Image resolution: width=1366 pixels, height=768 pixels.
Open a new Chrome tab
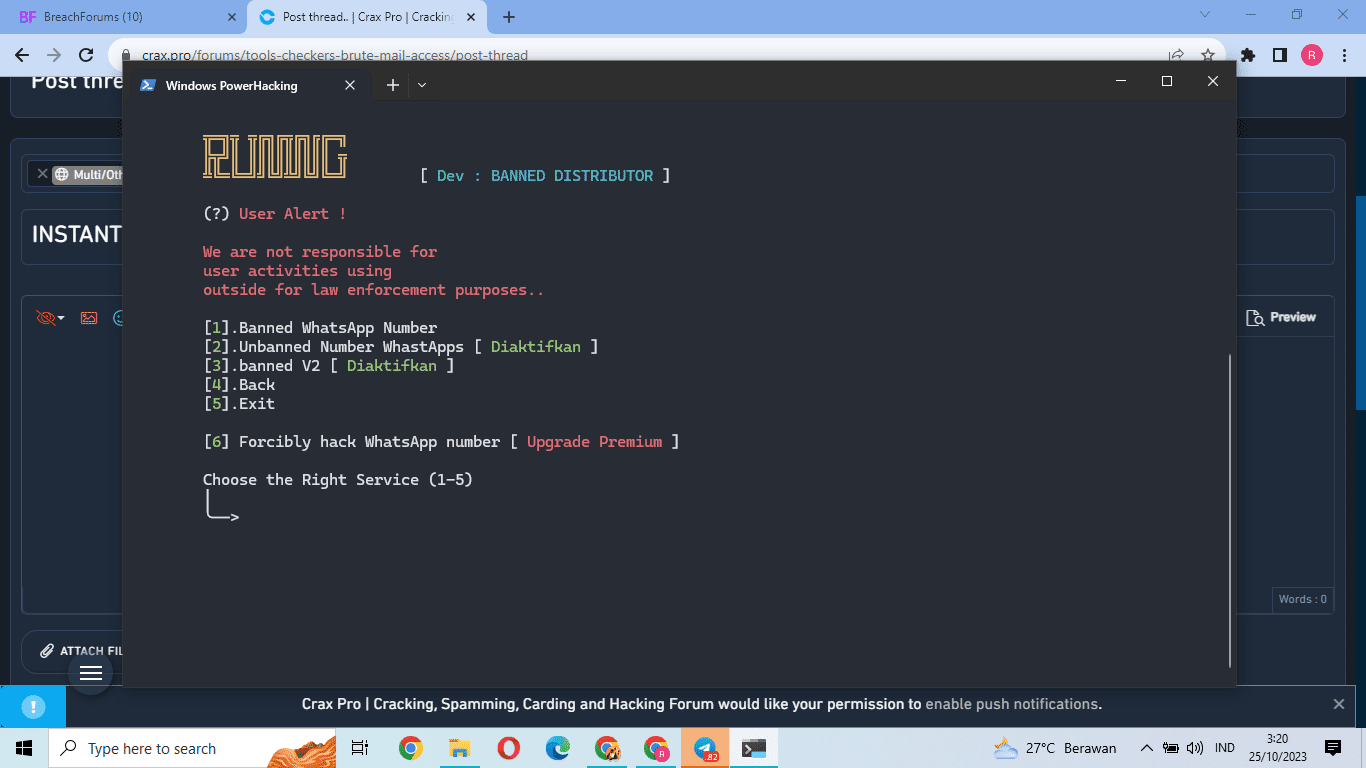(x=509, y=17)
